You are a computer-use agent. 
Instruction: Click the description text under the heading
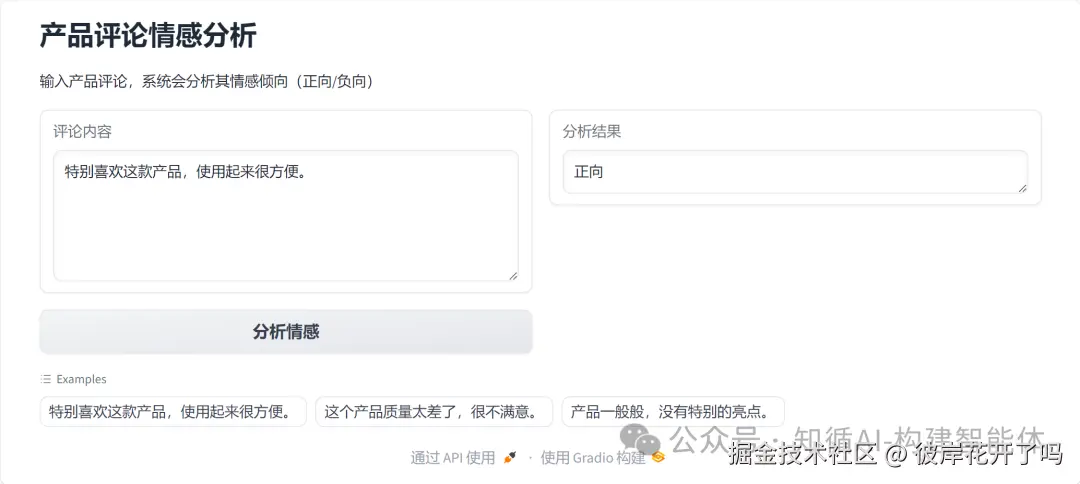206,81
